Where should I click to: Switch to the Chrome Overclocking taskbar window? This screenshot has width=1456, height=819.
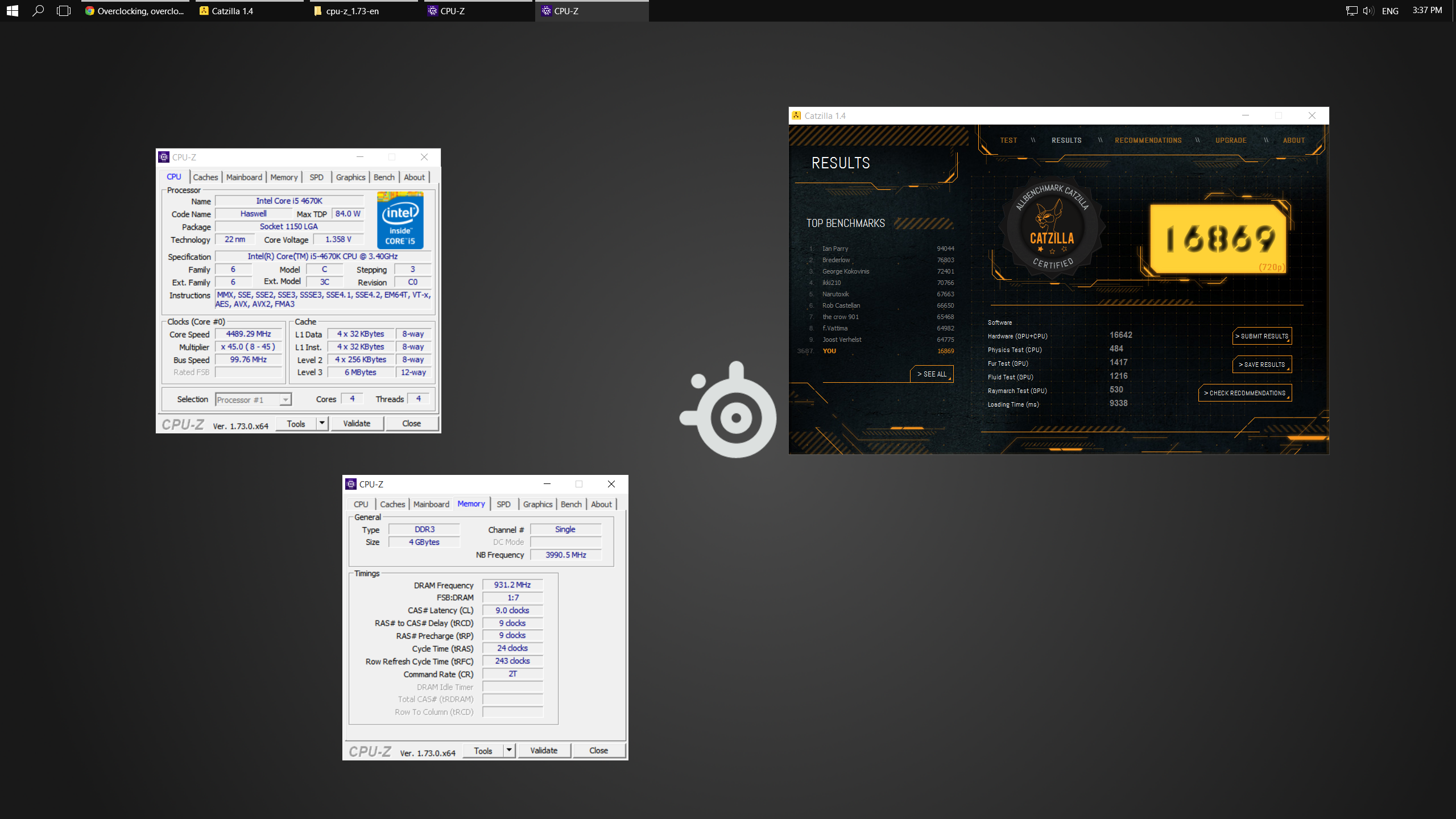(x=135, y=11)
